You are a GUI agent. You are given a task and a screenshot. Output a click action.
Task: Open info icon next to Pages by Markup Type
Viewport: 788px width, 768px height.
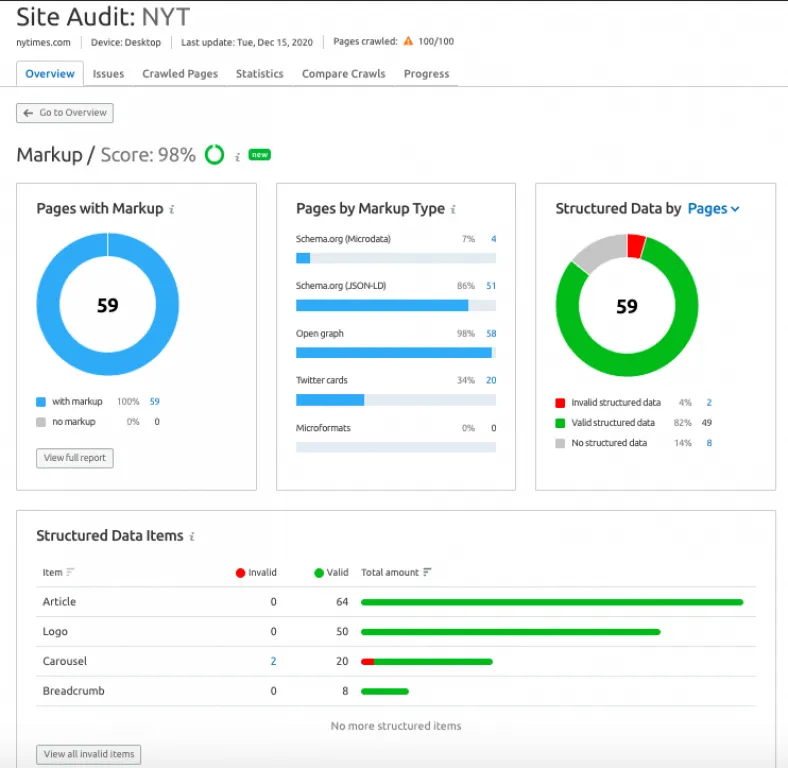pyautogui.click(x=453, y=209)
